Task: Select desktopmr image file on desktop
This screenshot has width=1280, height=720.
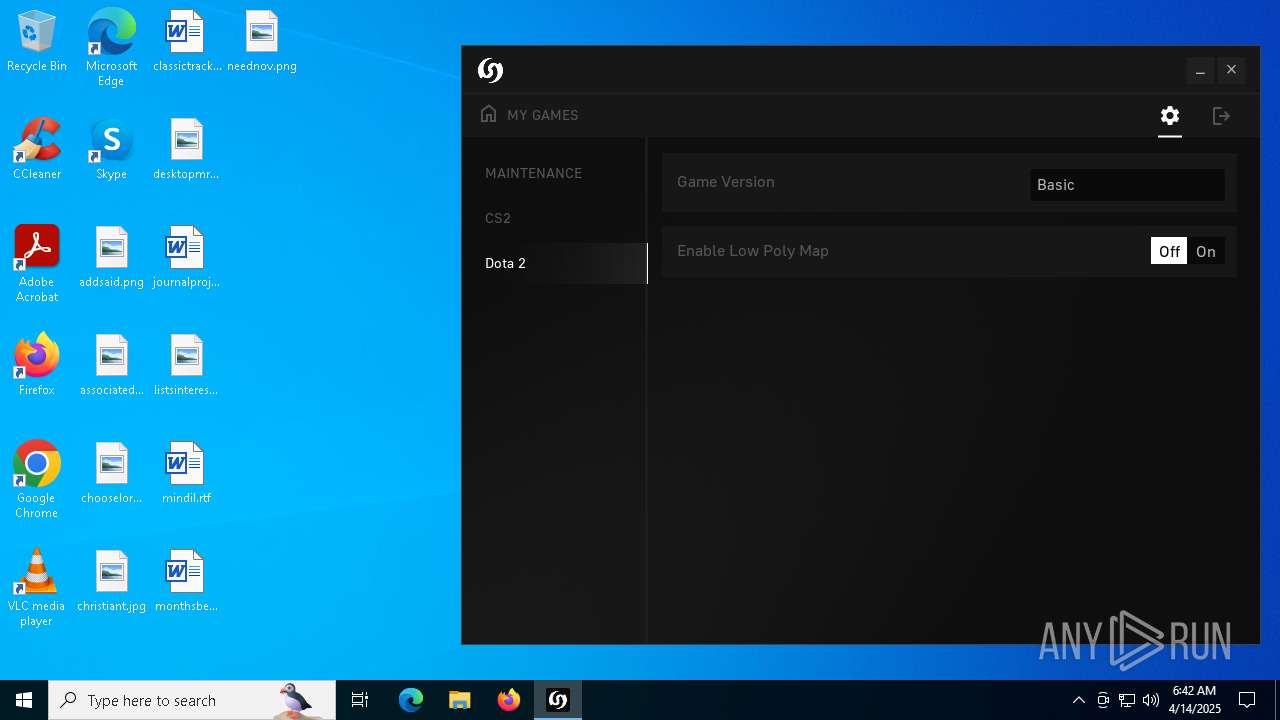Action: point(186,150)
